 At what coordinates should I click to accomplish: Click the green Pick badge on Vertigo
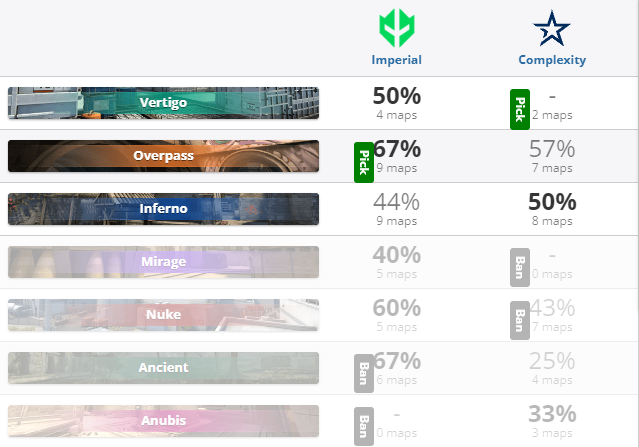tap(520, 109)
